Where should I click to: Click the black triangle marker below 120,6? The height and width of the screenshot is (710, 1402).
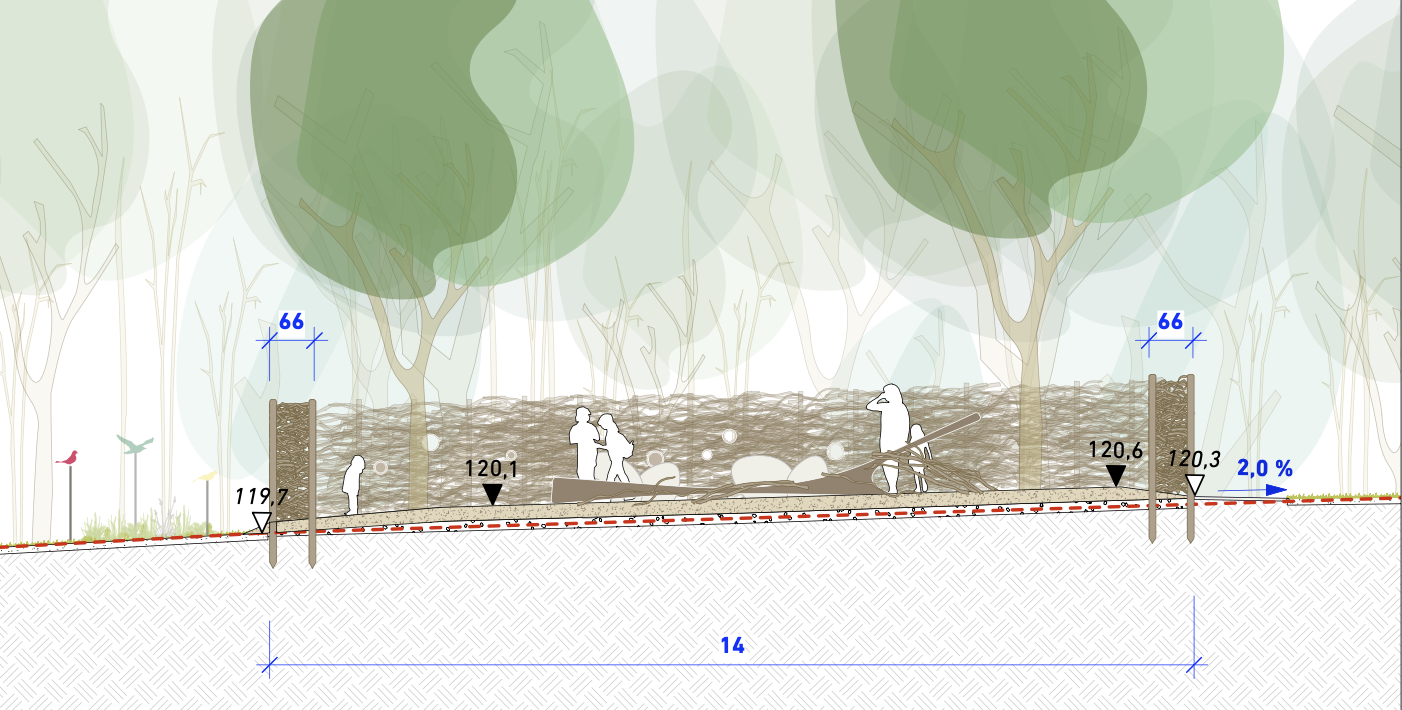[x=1116, y=476]
